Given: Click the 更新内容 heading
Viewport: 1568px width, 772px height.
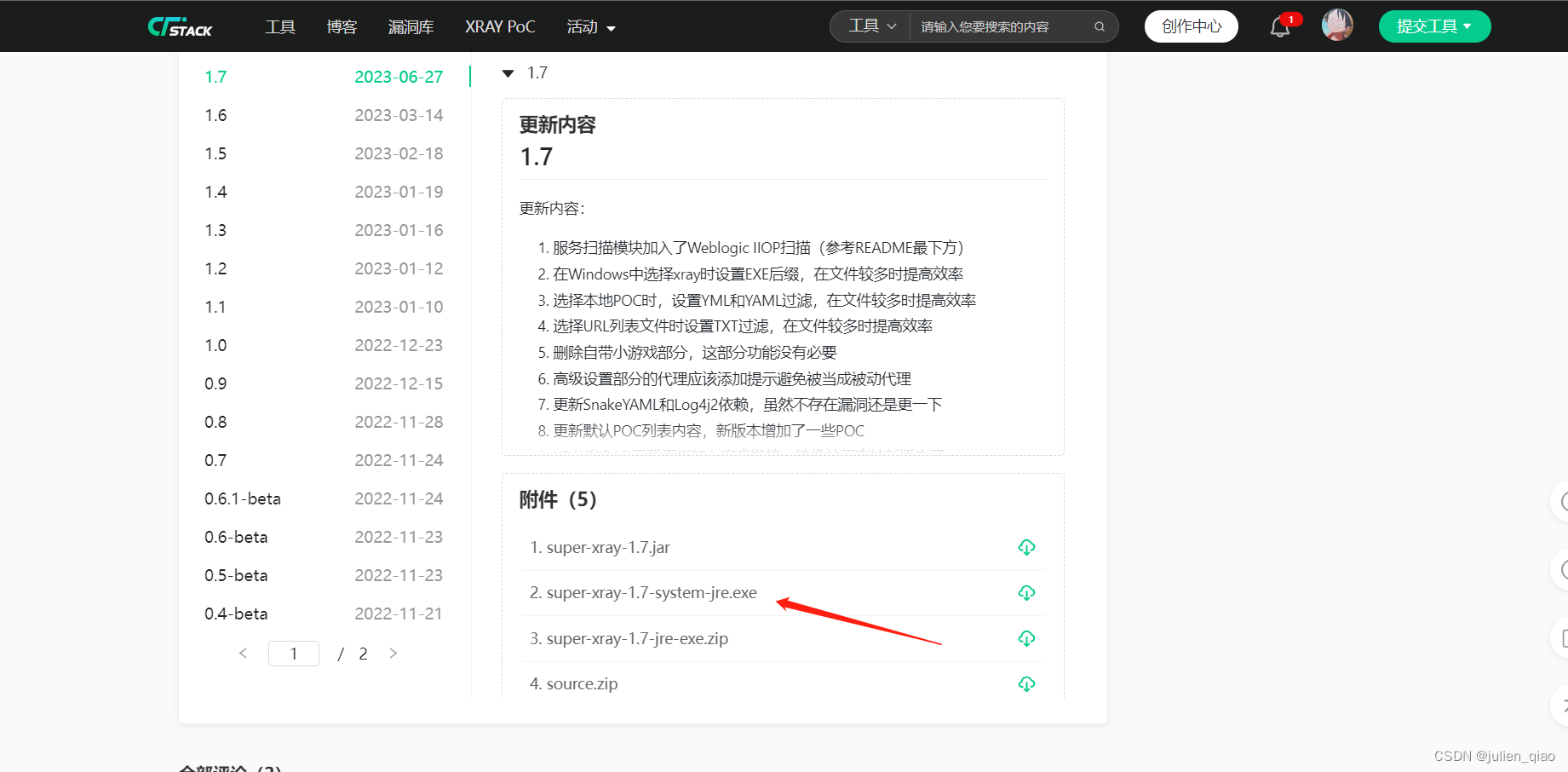Looking at the screenshot, I should (558, 124).
